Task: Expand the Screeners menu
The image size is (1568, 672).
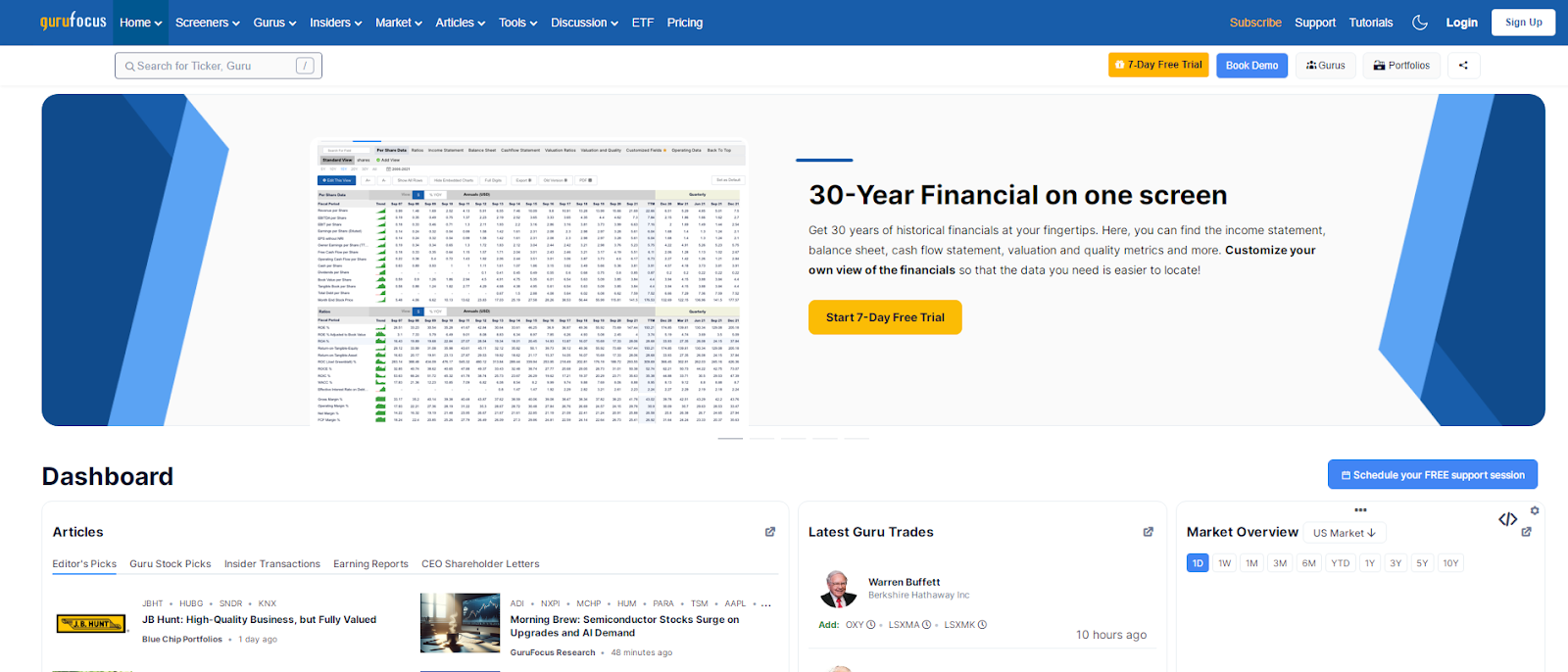Action: [x=208, y=23]
